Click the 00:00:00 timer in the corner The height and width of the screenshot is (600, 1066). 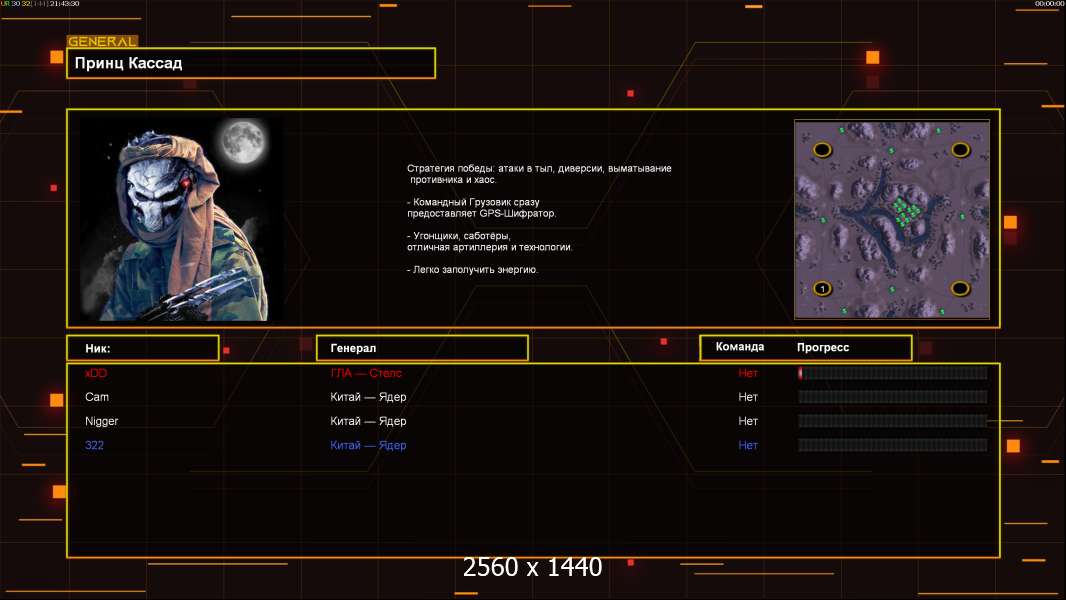point(1049,4)
